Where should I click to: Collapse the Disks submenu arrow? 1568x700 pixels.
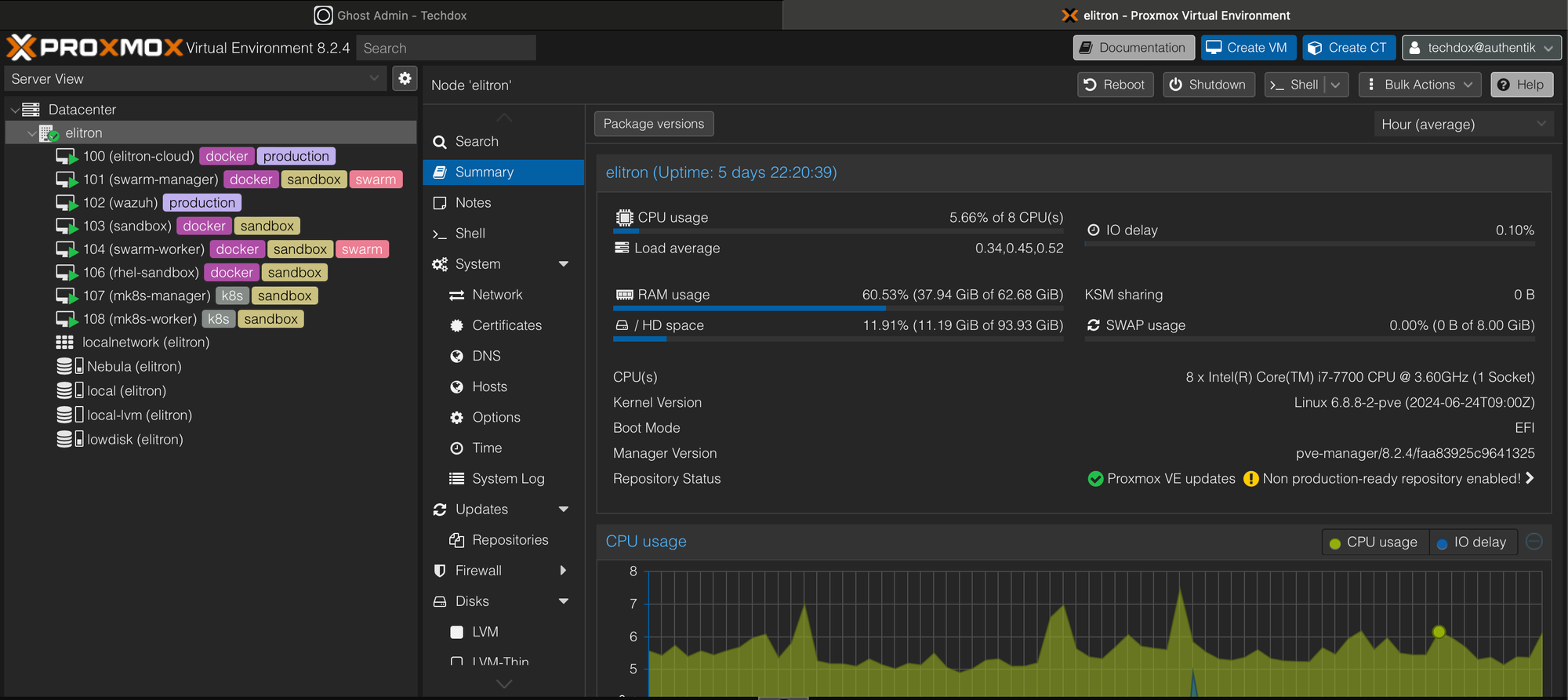[x=564, y=601]
